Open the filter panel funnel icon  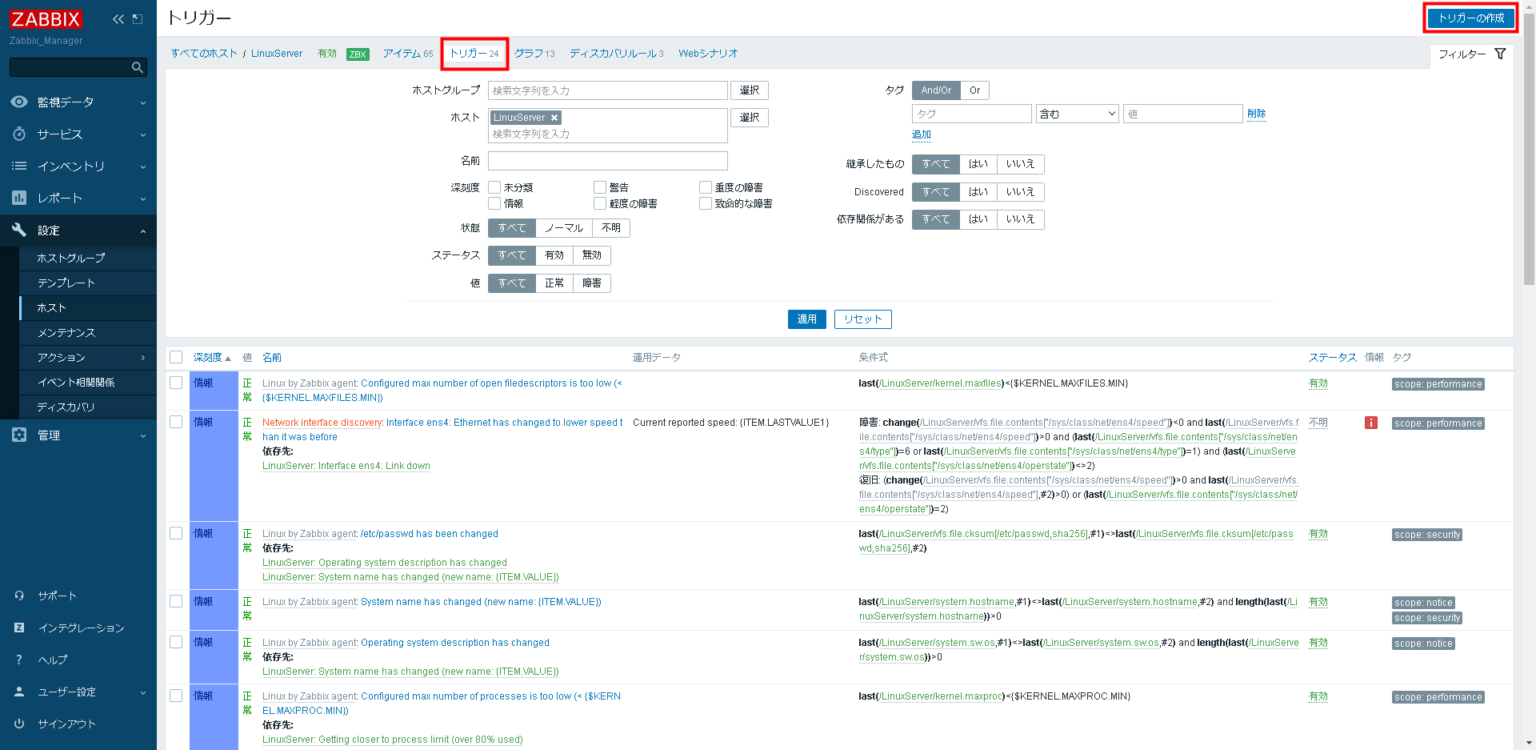pyautogui.click(x=1500, y=54)
